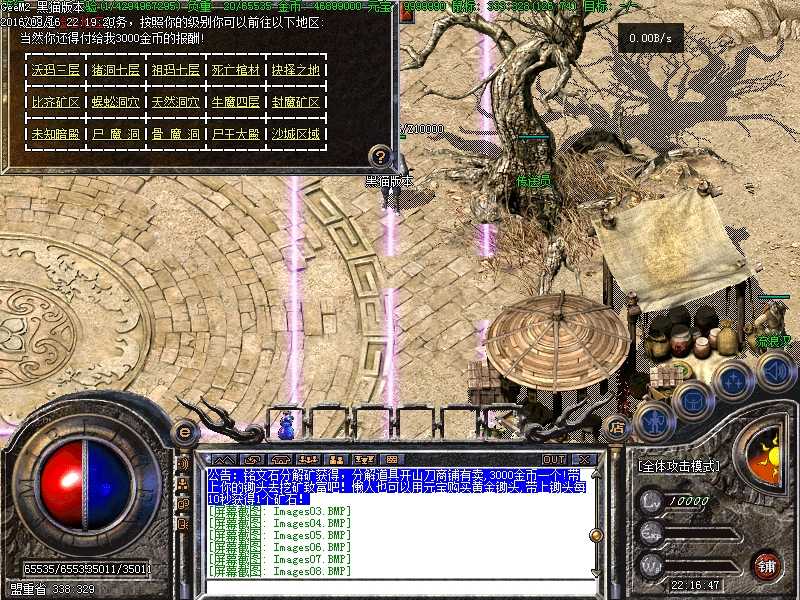Click the sun day-night indicator

coord(764,456)
